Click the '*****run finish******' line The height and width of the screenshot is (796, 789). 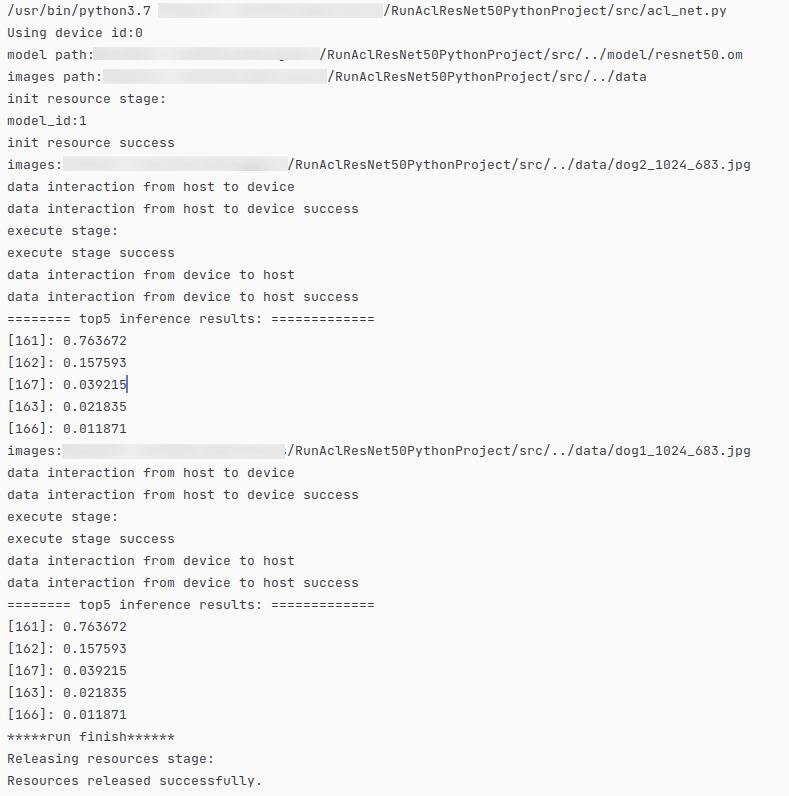90,737
